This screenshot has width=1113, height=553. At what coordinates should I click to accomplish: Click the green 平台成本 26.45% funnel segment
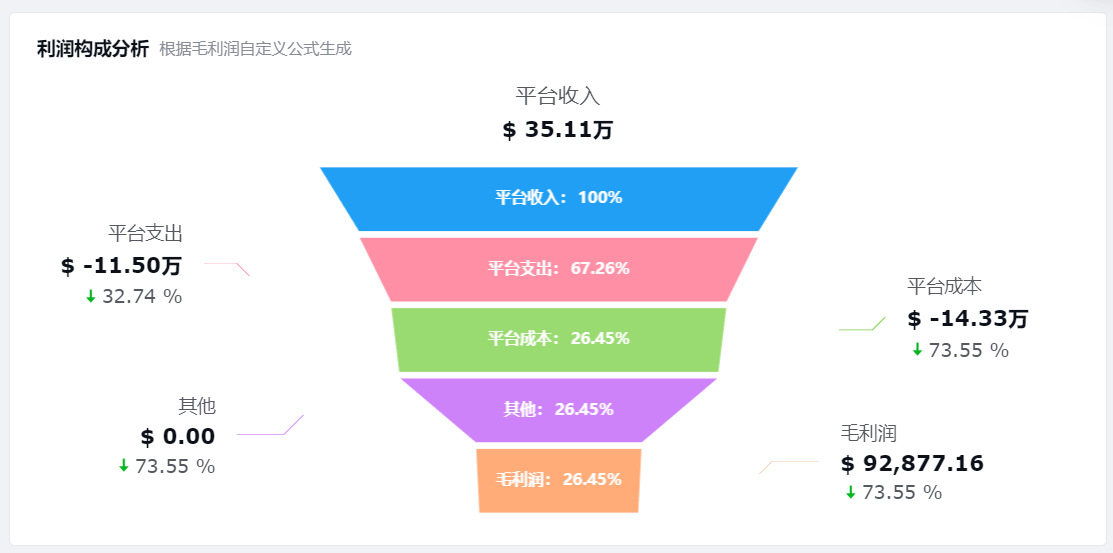pyautogui.click(x=559, y=339)
